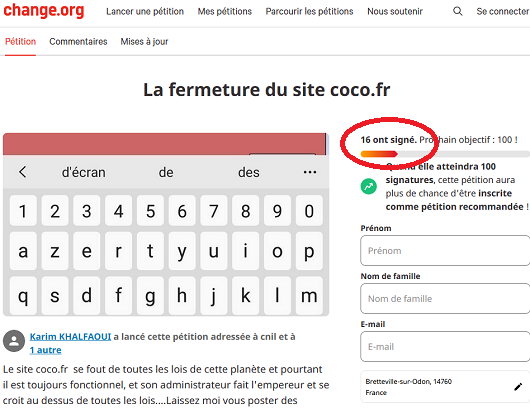Focus the E-mail input field
Screen dimensions: 530x409
pos(445,346)
